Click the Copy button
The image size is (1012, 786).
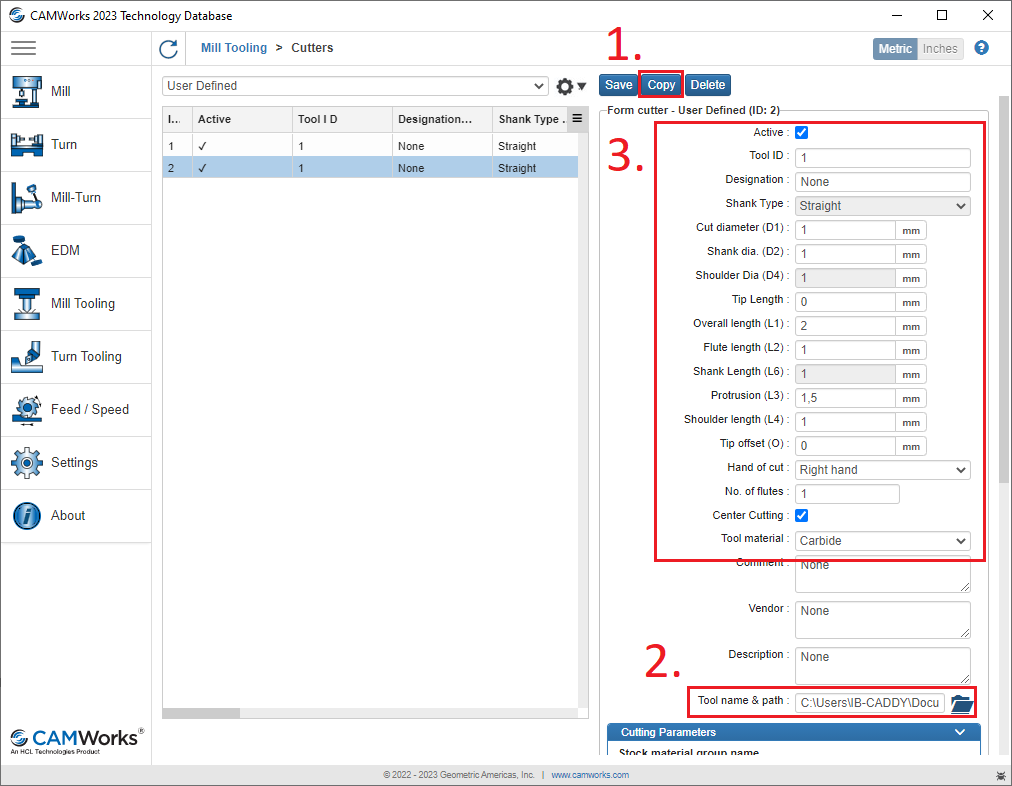pos(661,85)
